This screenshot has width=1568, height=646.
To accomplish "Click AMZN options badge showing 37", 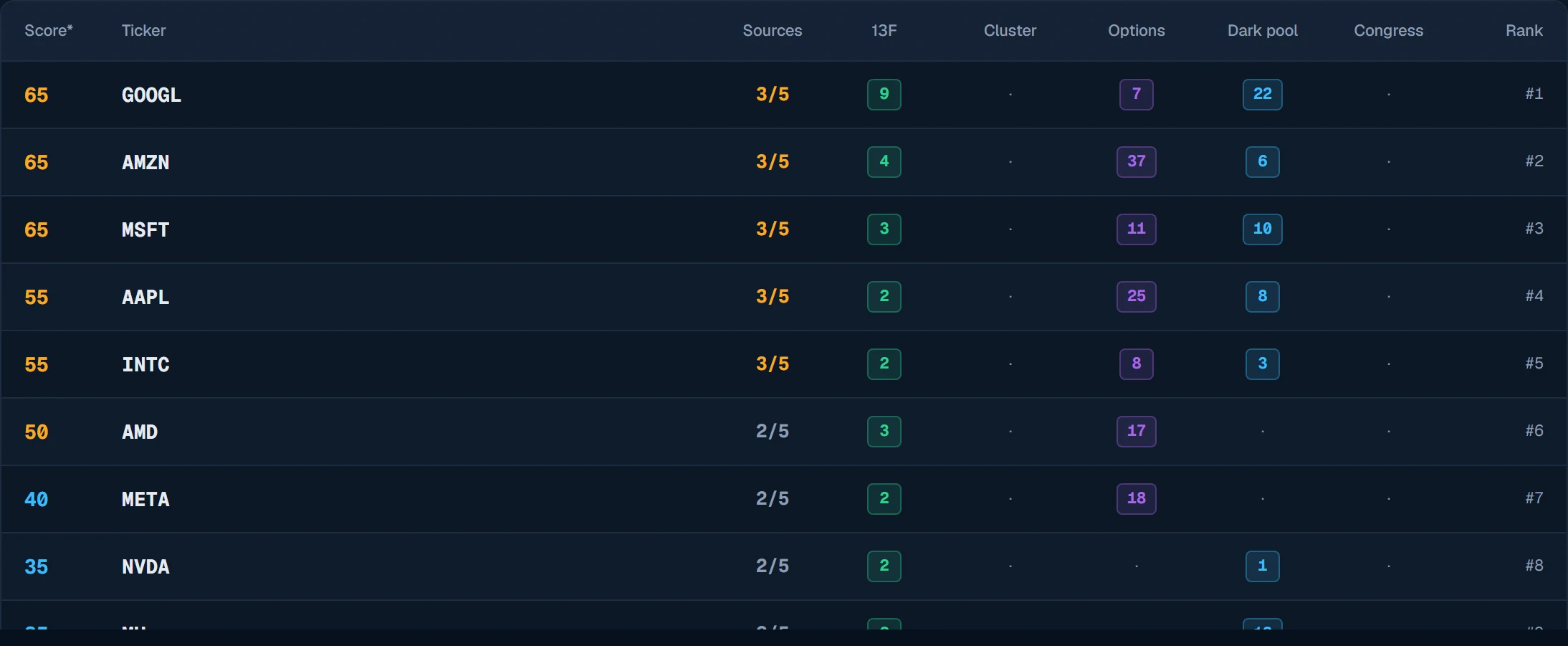I will (1136, 162).
